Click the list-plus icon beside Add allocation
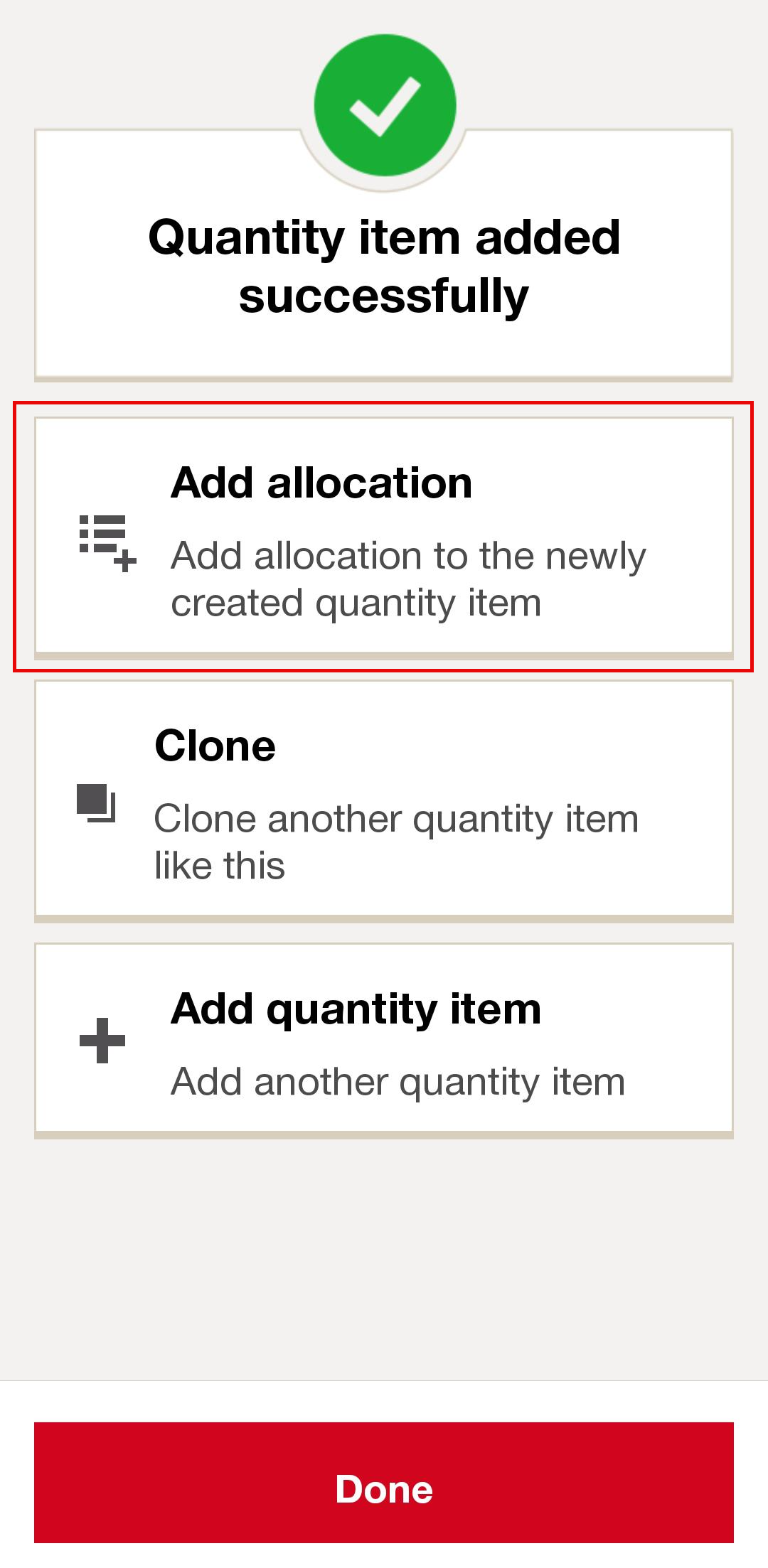 coord(107,543)
